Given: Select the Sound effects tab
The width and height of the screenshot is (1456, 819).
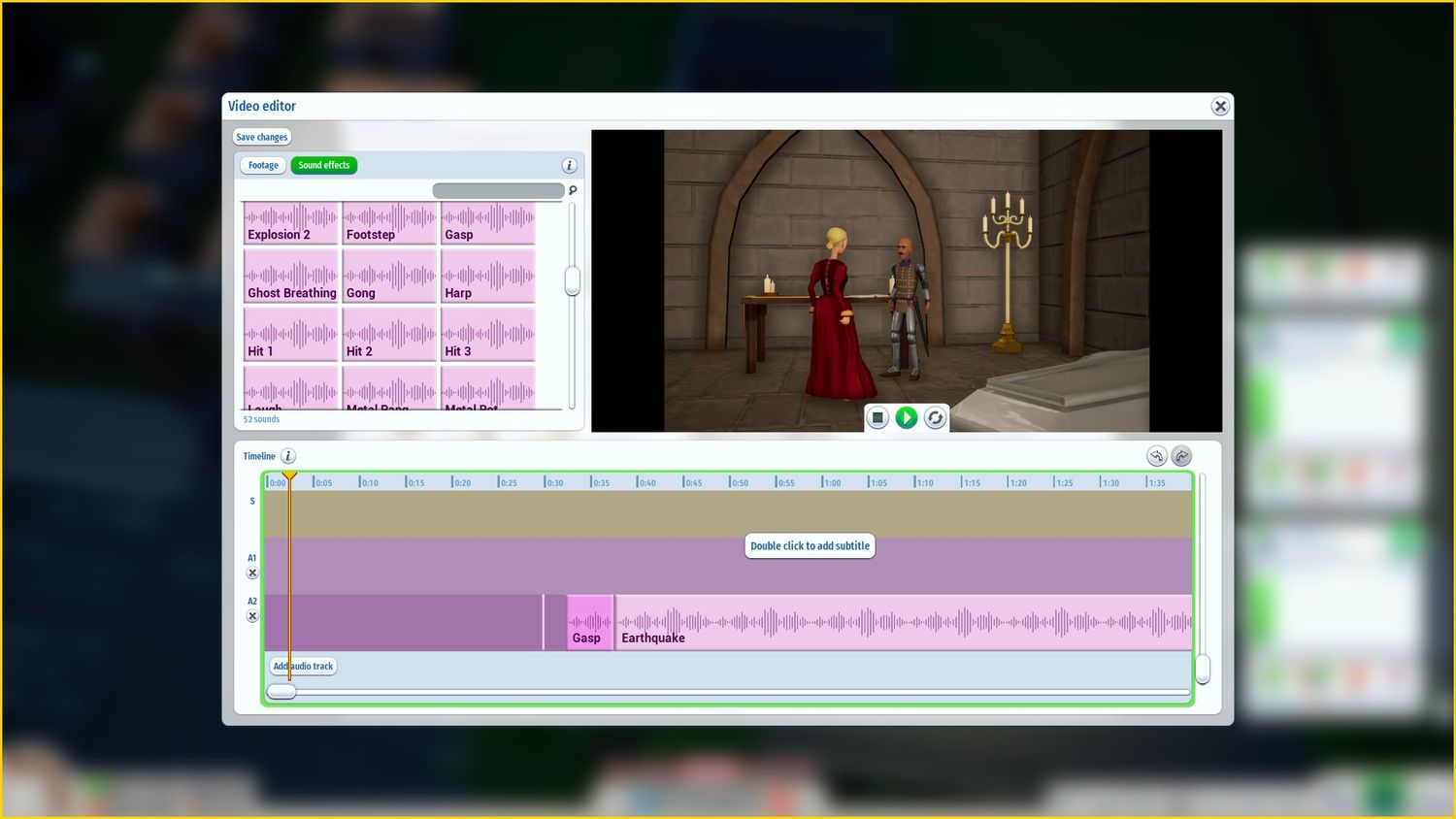Looking at the screenshot, I should point(324,166).
